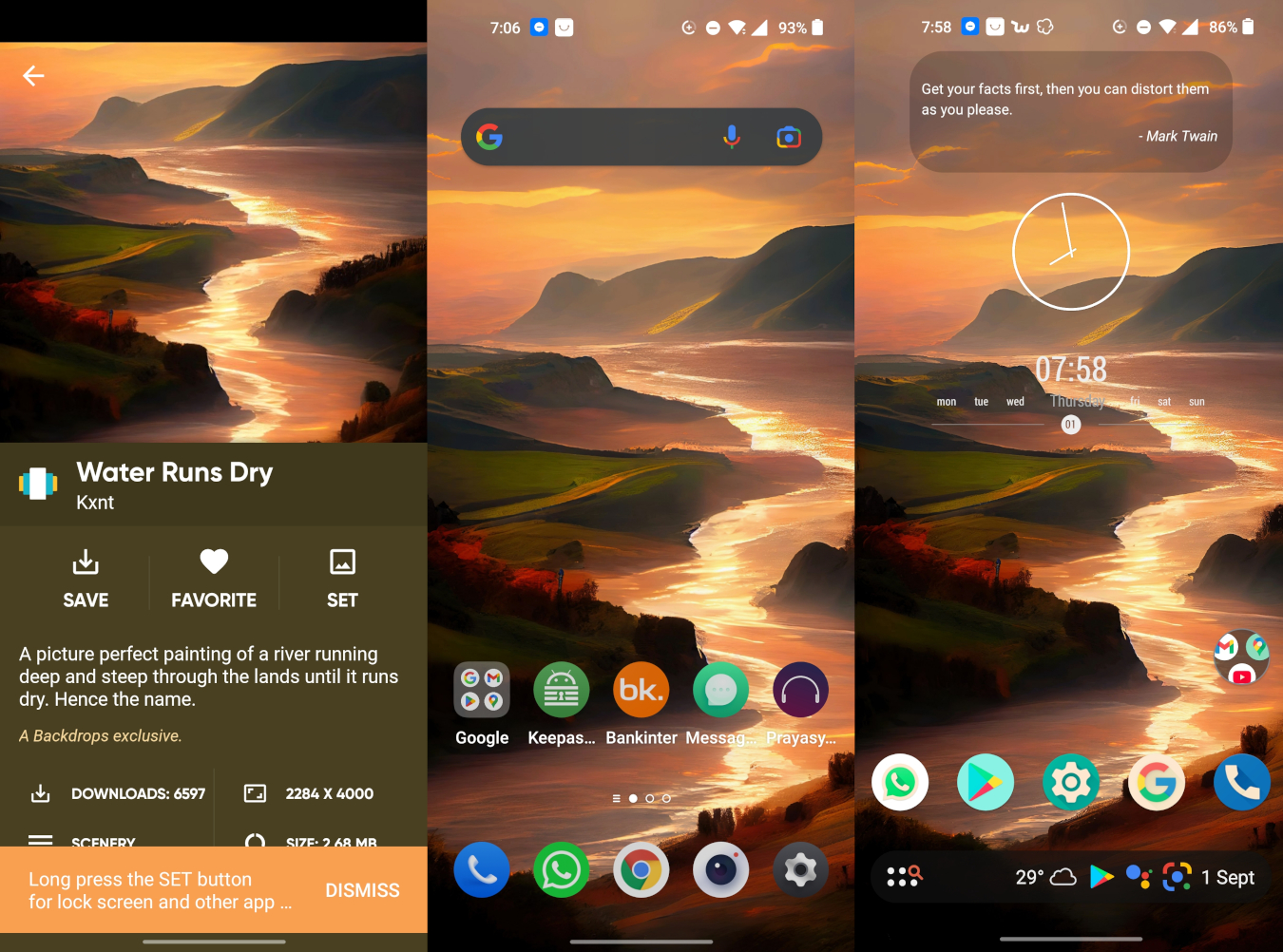Open the Google apps folder

[481, 689]
